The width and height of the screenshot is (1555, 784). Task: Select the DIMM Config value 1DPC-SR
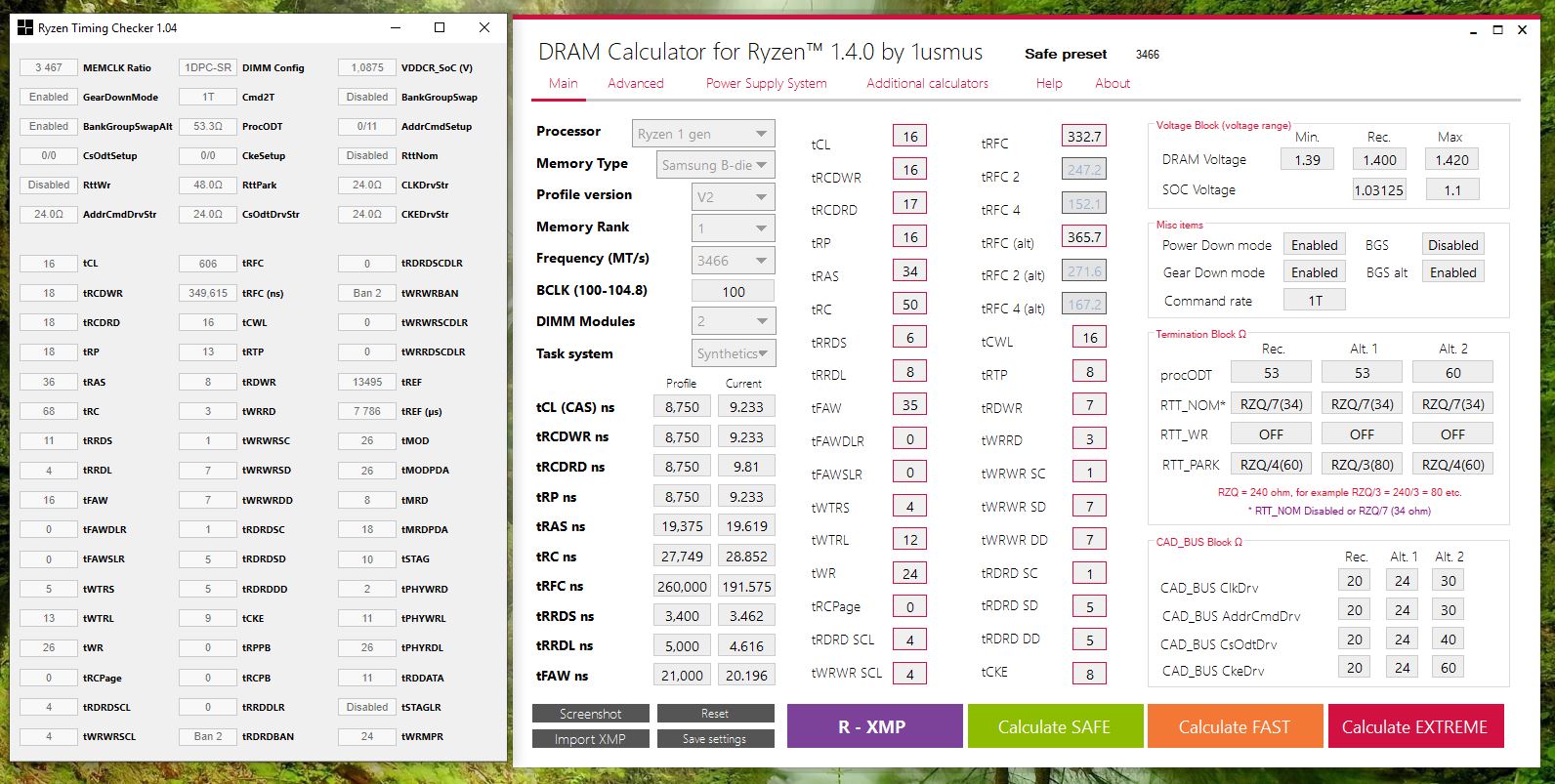208,67
